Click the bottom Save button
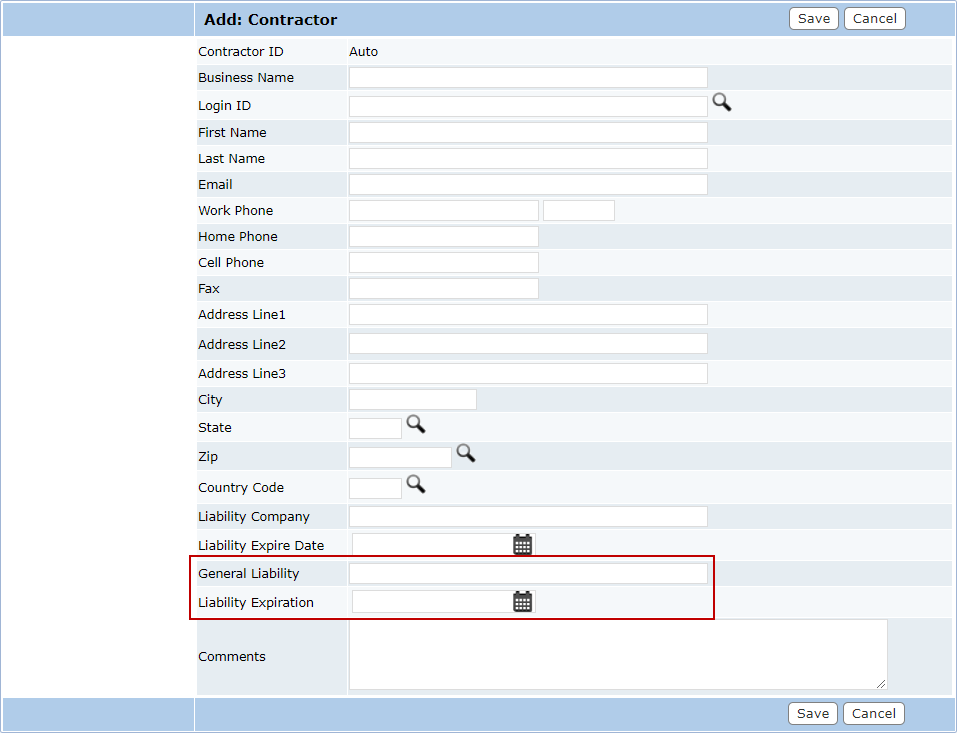 coord(813,713)
